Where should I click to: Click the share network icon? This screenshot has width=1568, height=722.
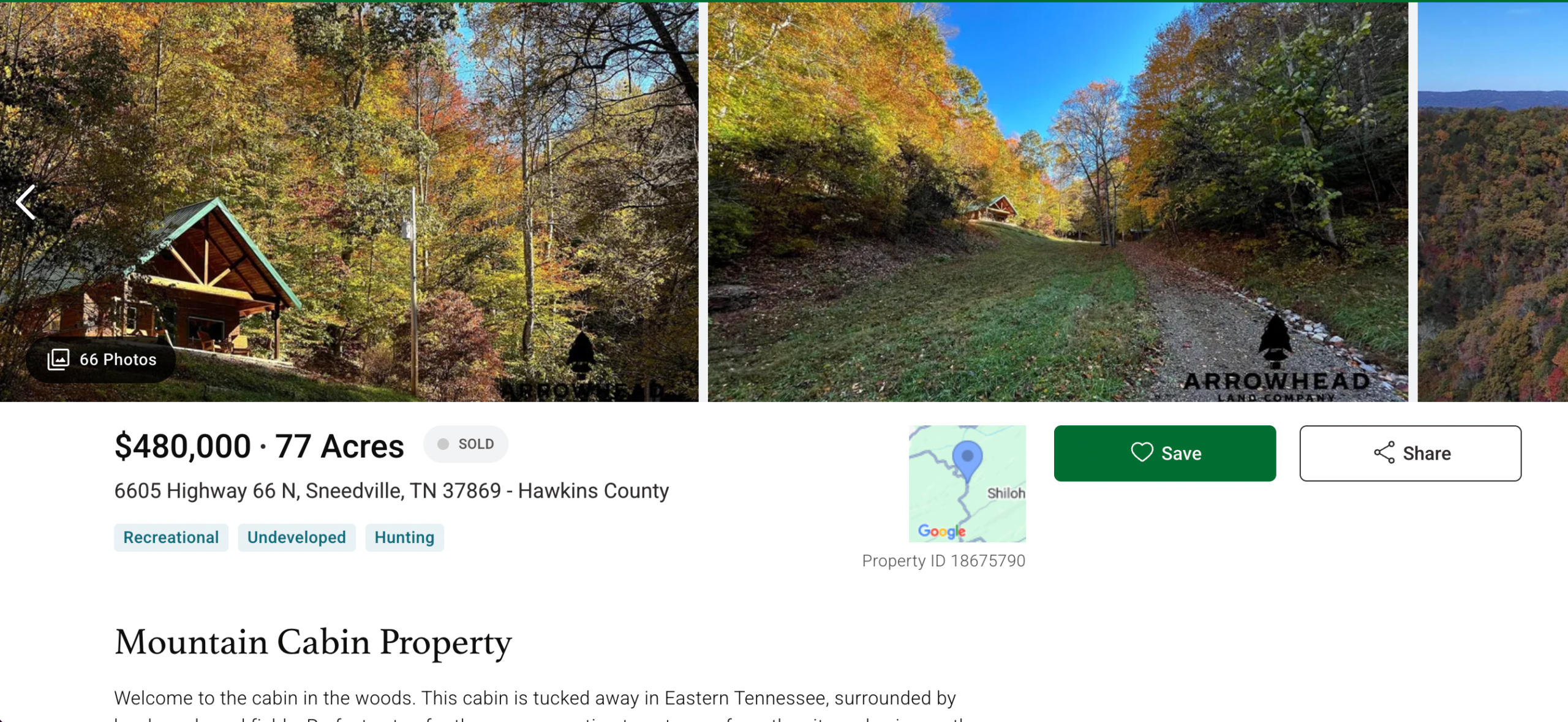(x=1384, y=453)
